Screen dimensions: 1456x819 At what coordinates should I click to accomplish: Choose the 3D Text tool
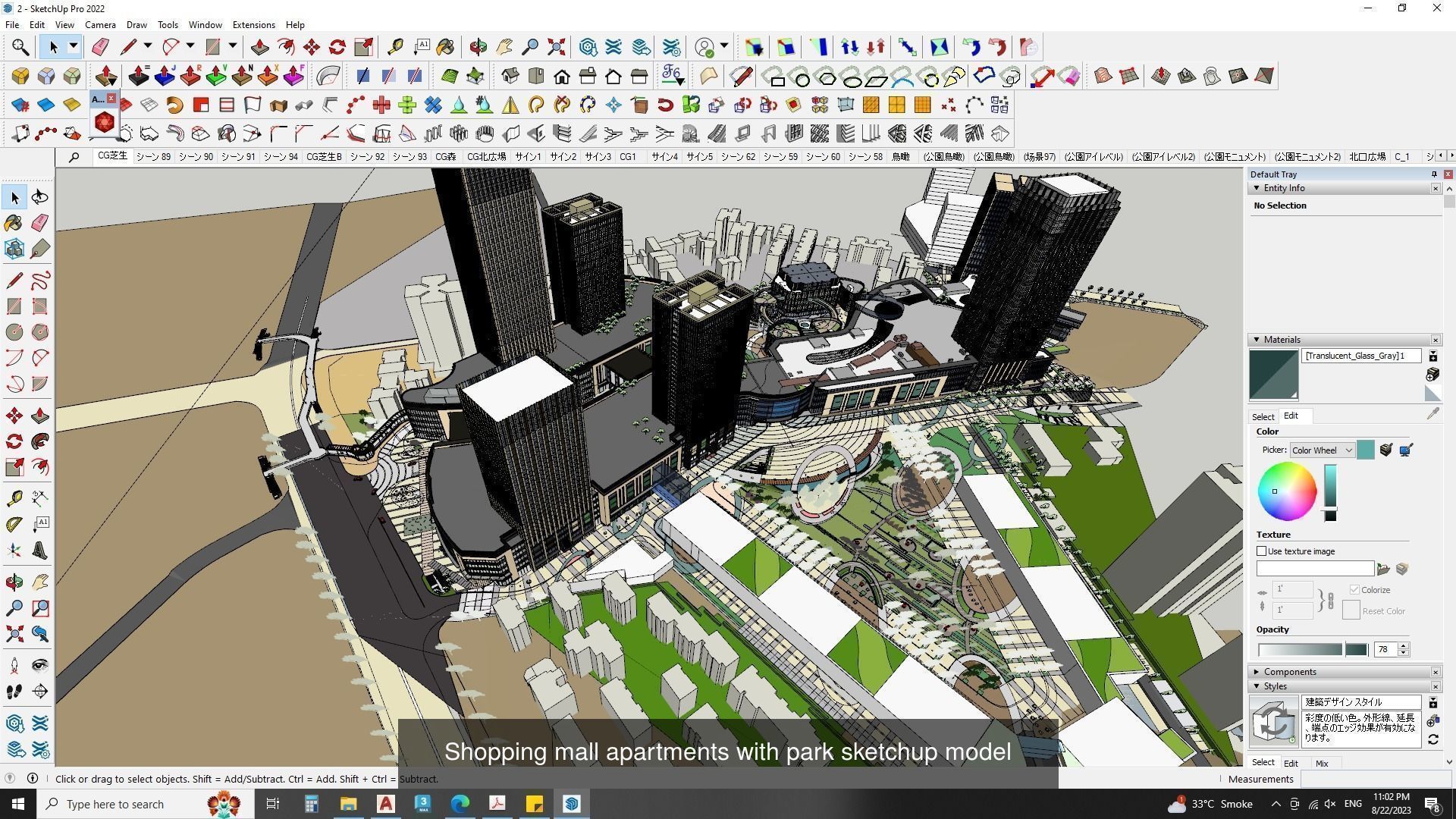coord(40,551)
